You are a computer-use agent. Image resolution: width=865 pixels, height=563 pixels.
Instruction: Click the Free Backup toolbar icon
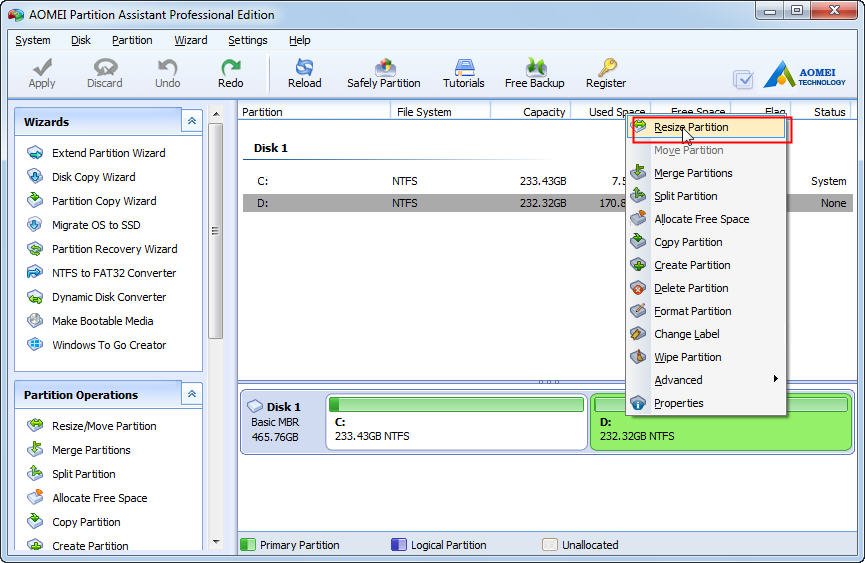[535, 67]
